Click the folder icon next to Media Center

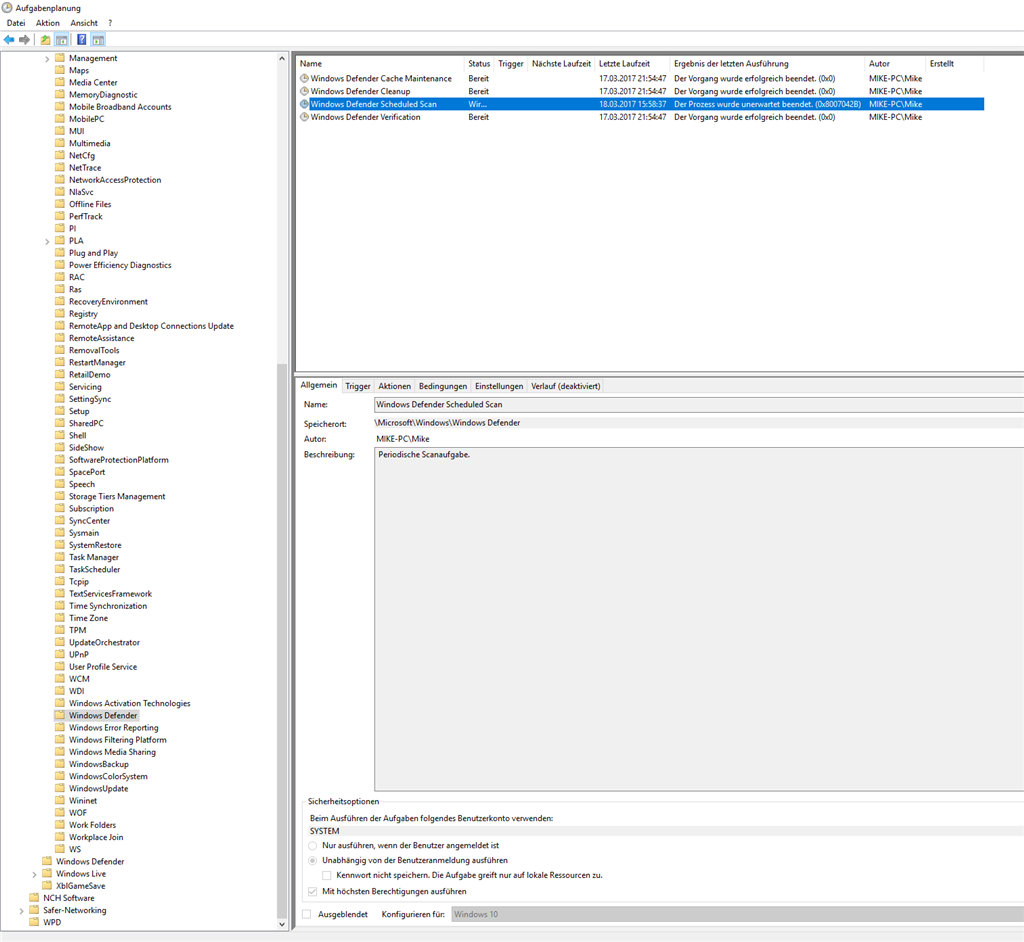point(60,82)
